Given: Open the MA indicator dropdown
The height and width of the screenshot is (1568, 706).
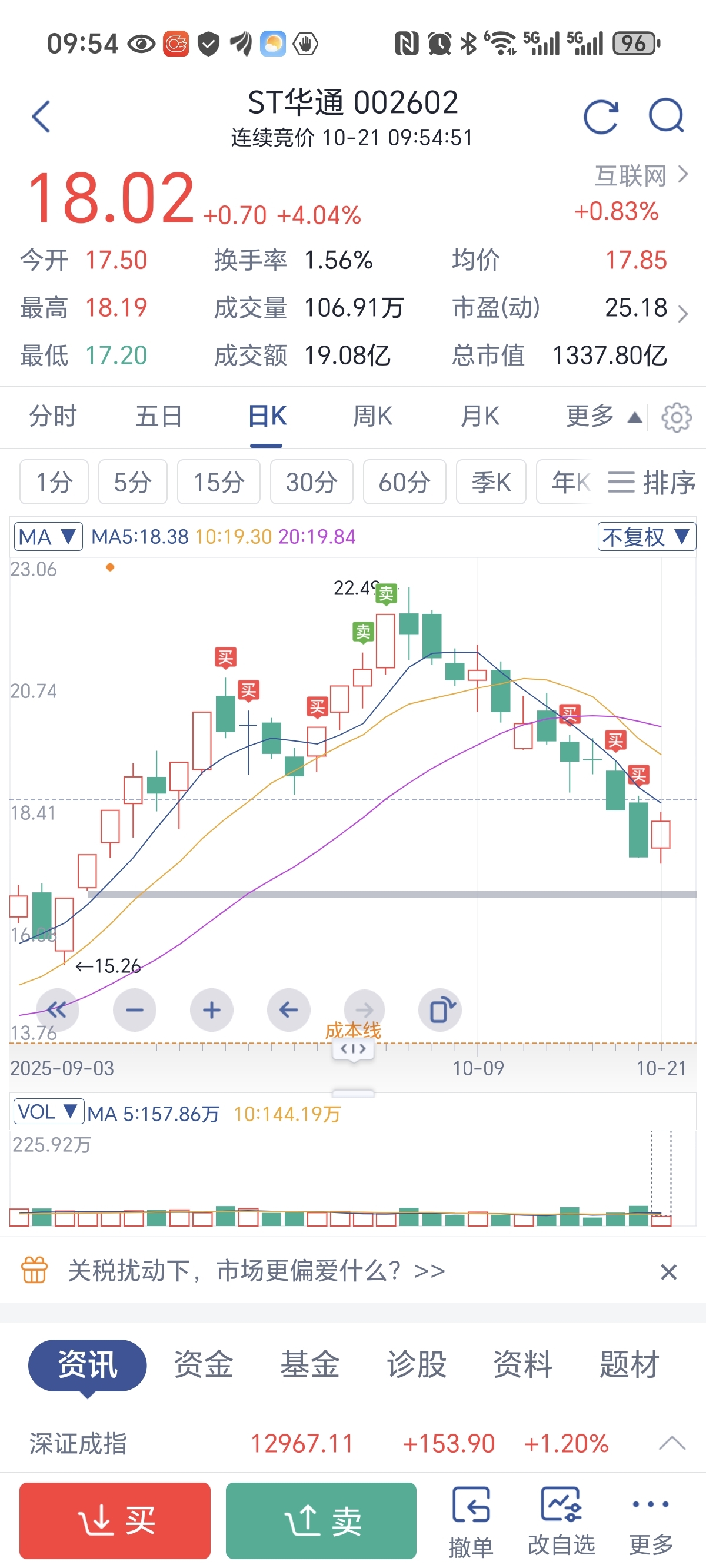Looking at the screenshot, I should point(48,537).
